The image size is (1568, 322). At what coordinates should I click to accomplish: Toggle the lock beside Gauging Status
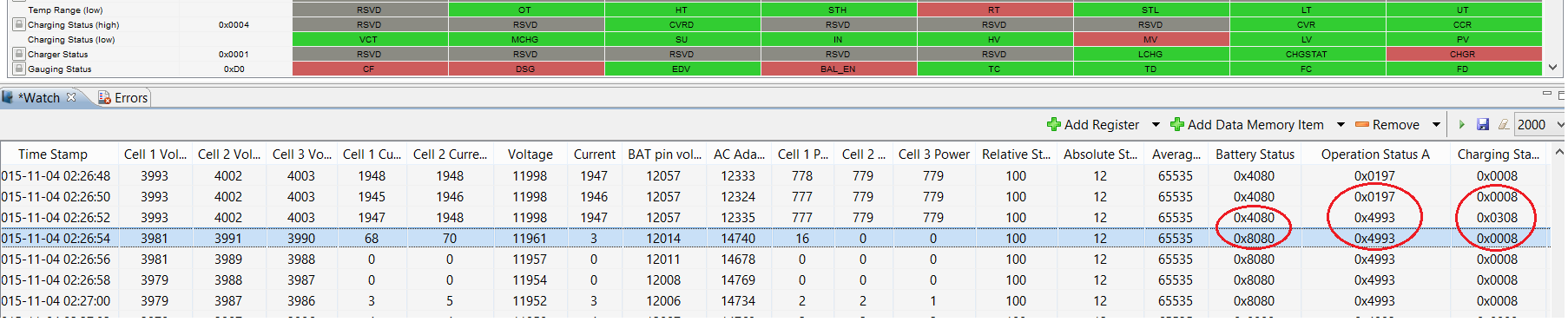click(x=19, y=69)
